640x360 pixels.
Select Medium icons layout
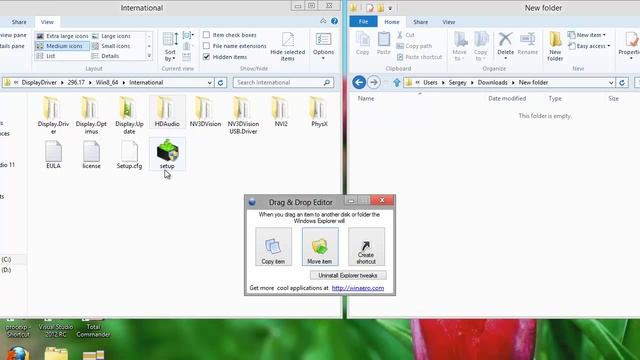(62, 46)
